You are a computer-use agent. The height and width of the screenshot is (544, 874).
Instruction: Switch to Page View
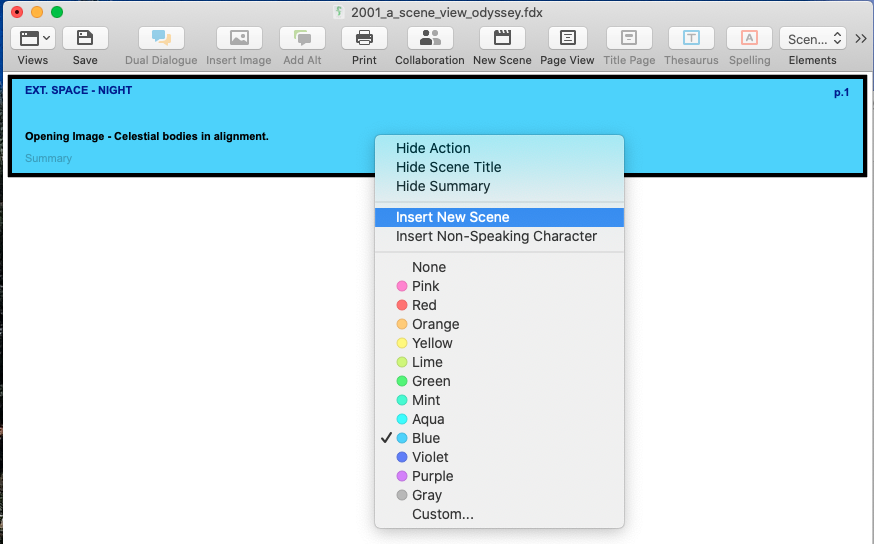(x=567, y=39)
